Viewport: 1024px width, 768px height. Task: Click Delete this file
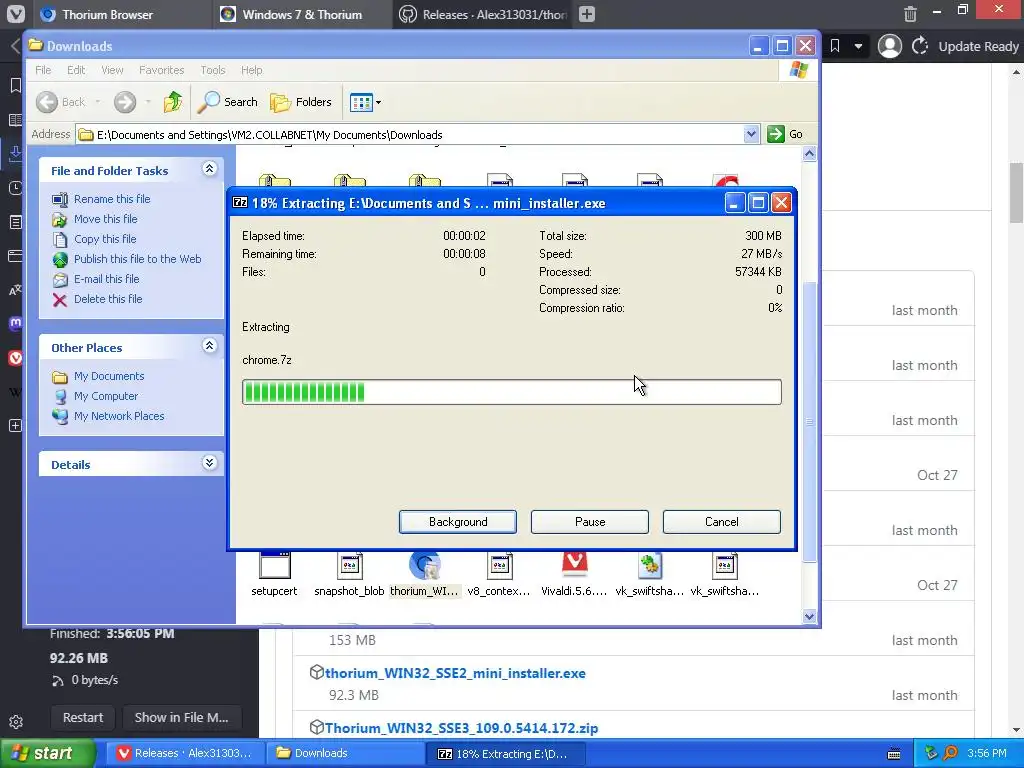click(x=108, y=298)
